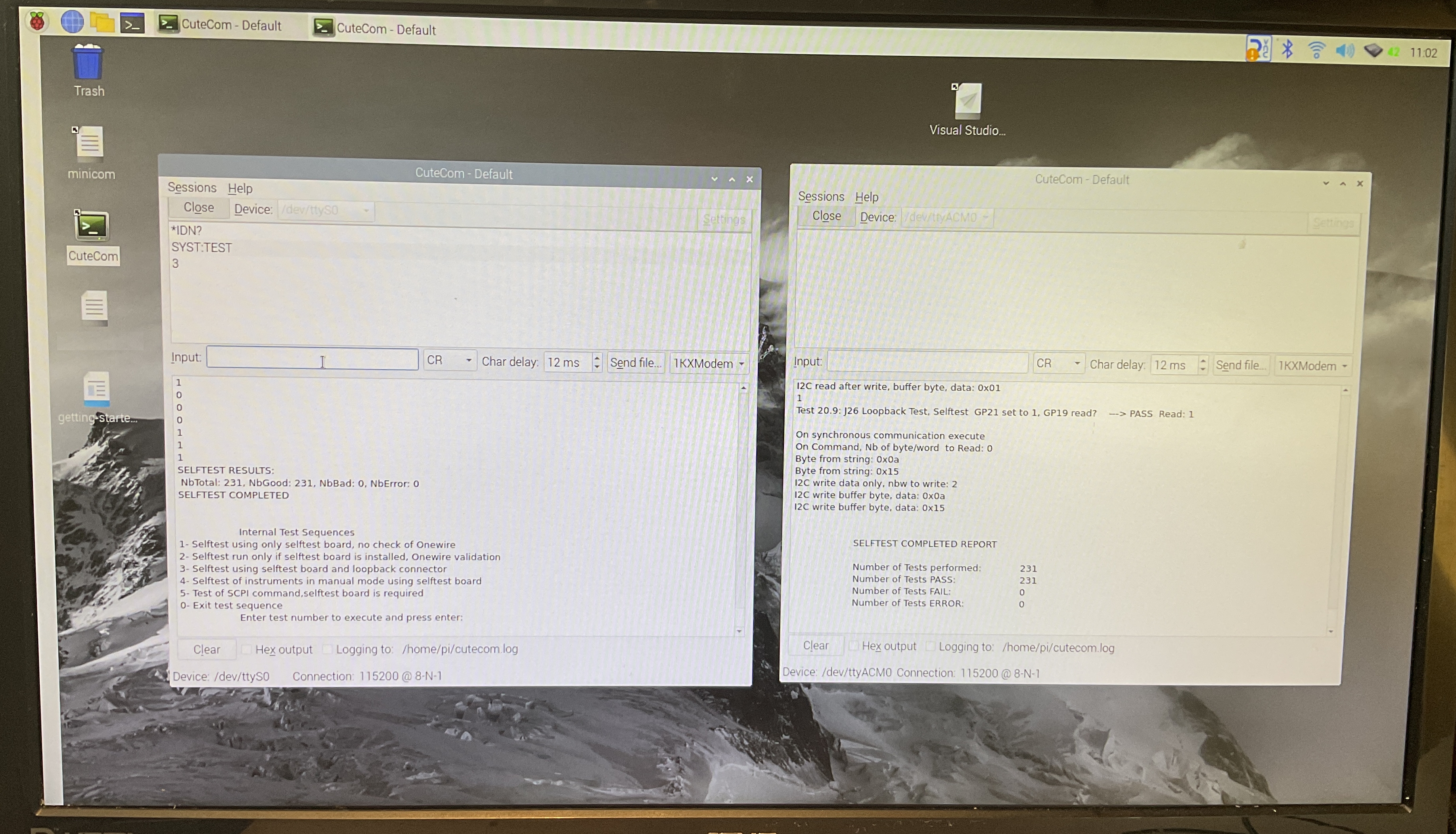Screen dimensions: 1456x834
Task: Enable Hex output in left window
Action: tap(246, 650)
